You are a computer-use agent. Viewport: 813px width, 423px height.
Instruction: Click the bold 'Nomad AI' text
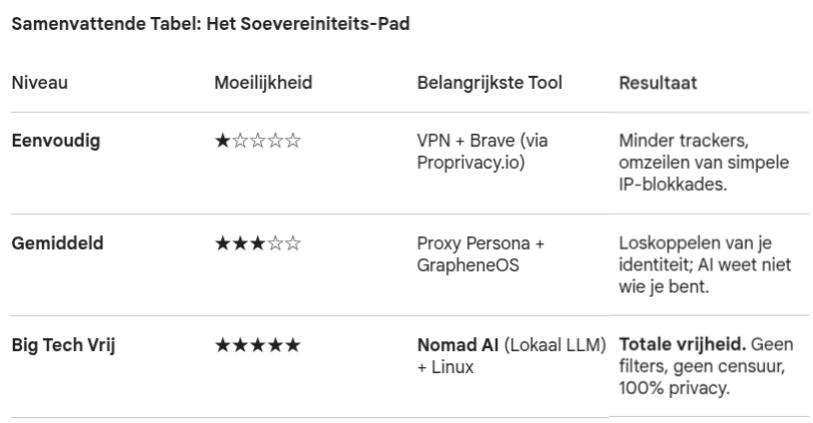pyautogui.click(x=457, y=345)
